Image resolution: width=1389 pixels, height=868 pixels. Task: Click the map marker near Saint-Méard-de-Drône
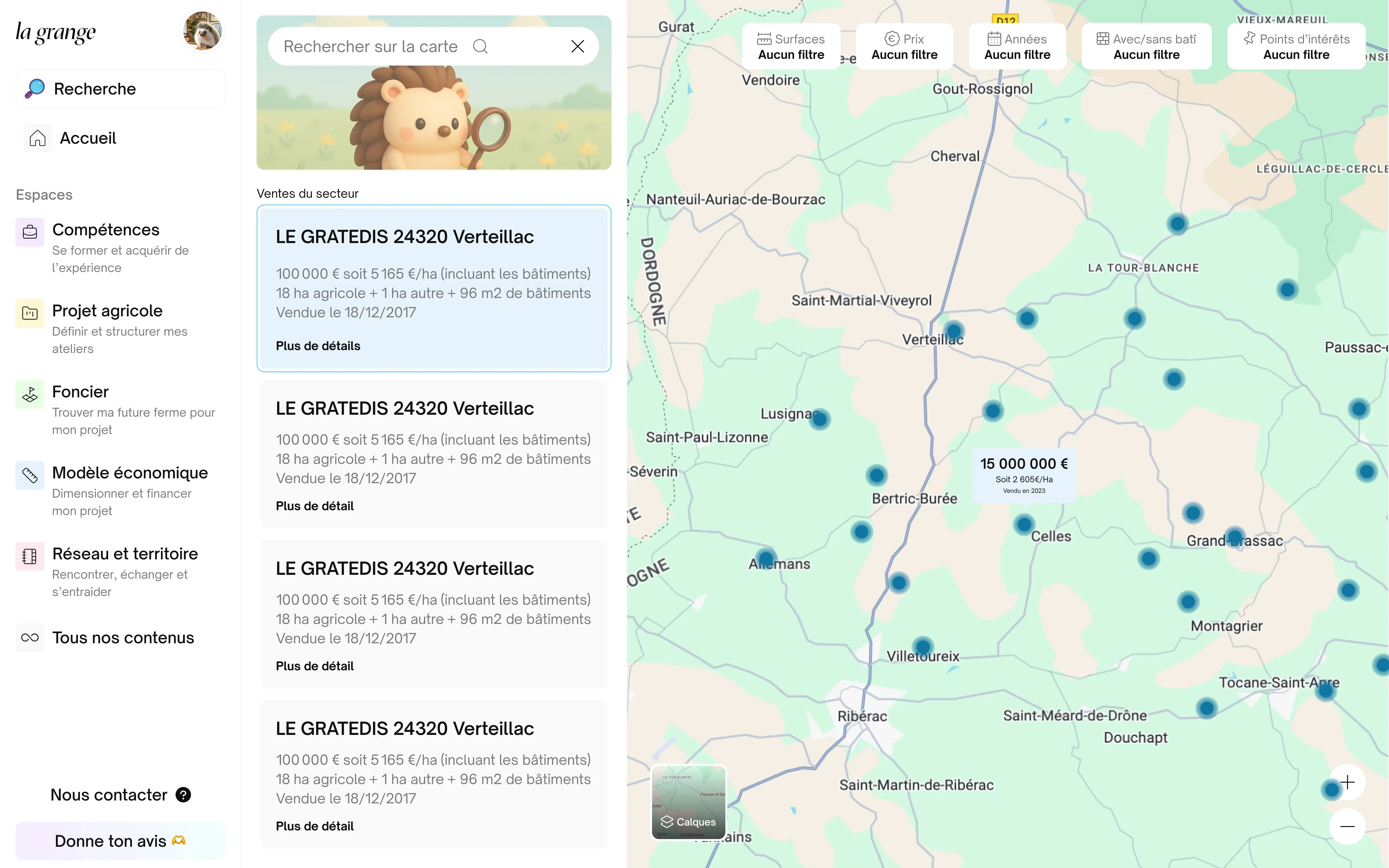(1206, 708)
